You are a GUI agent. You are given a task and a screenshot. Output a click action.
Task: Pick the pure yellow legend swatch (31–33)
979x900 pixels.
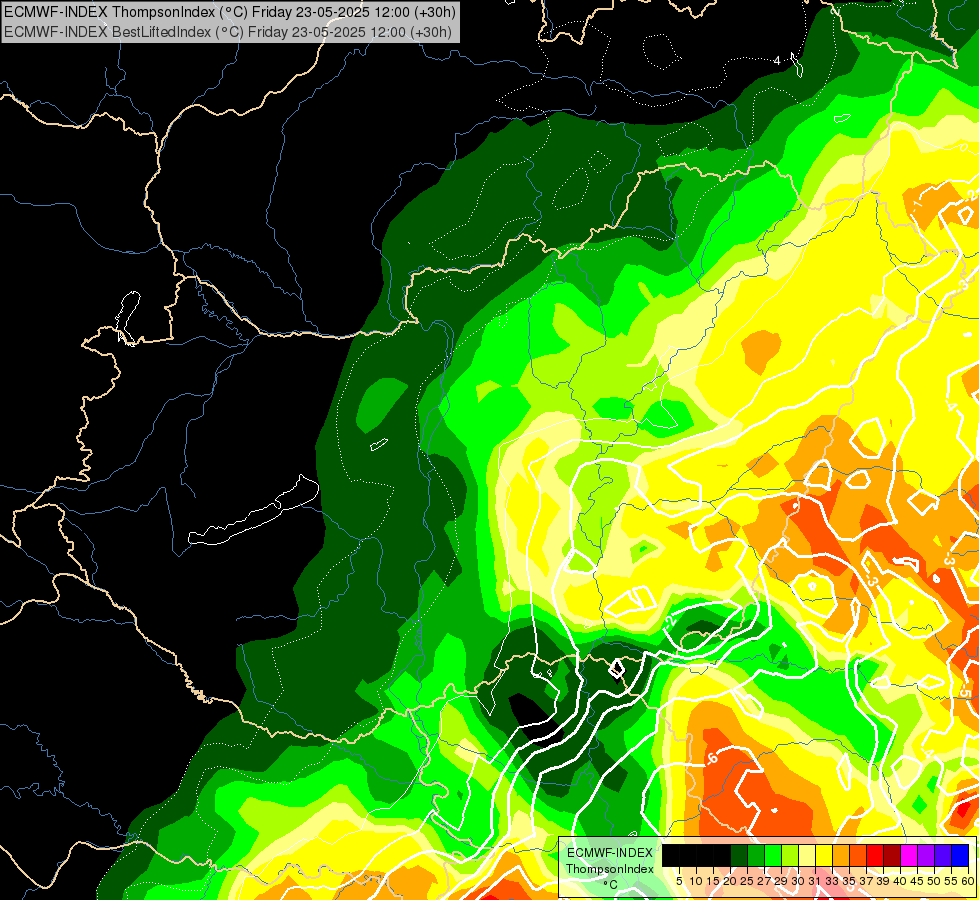click(824, 855)
